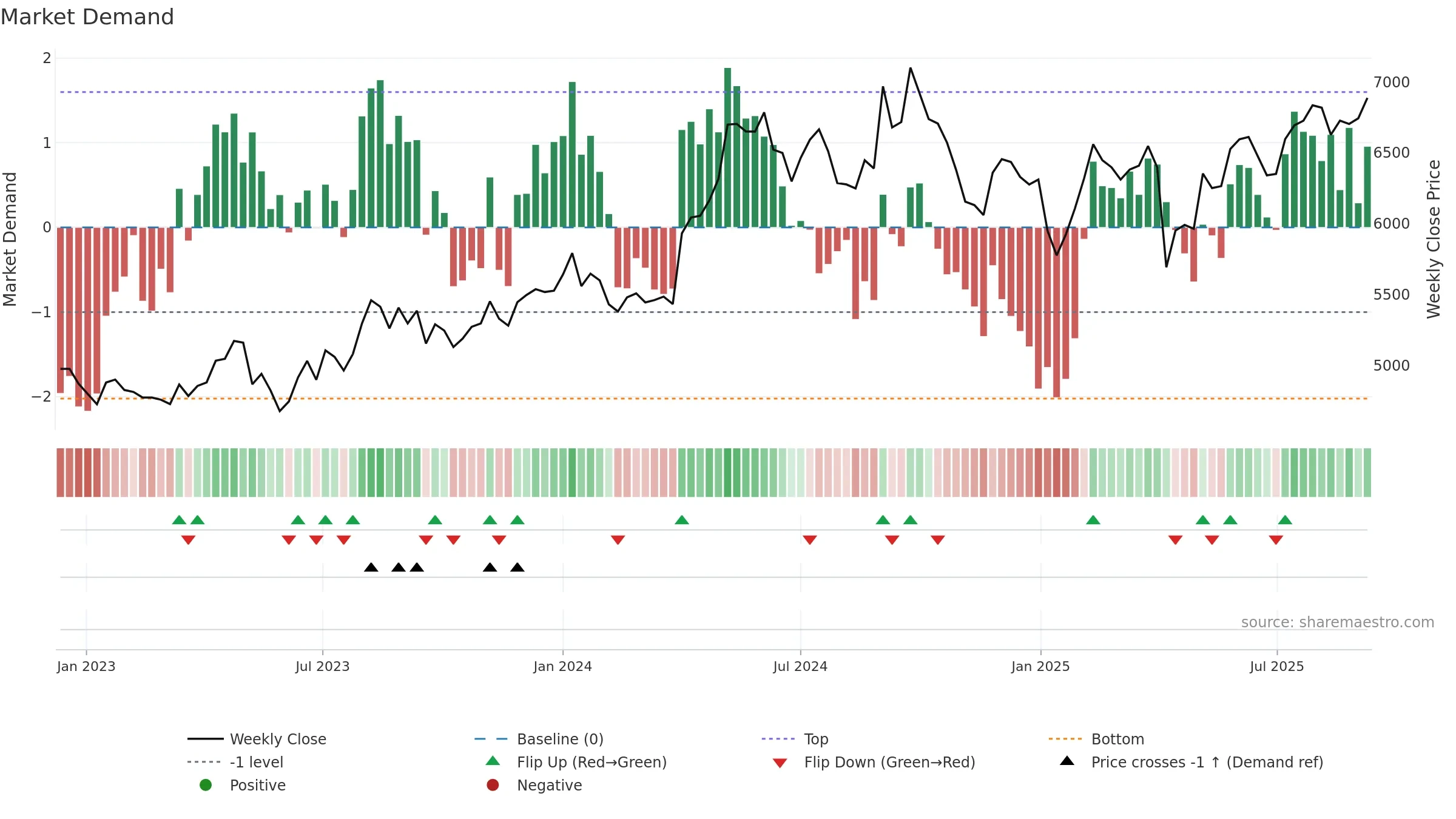Viewport: 1456px width, 819px height.
Task: Click the Market Demand chart title
Action: pos(87,17)
